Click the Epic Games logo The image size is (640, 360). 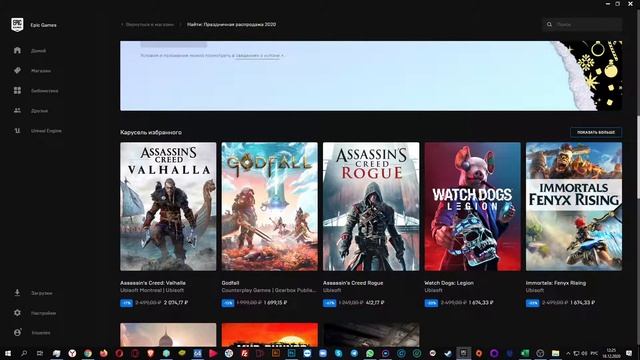[17, 25]
